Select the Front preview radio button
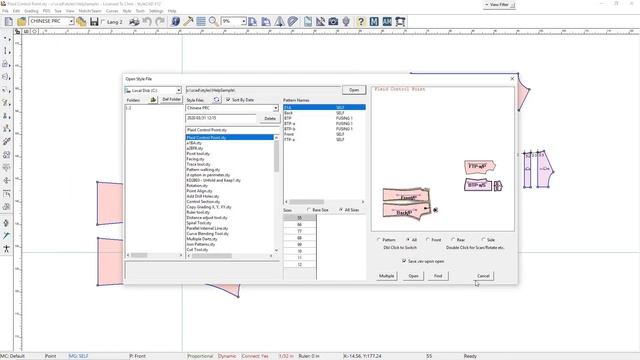640x360 pixels. (428, 240)
